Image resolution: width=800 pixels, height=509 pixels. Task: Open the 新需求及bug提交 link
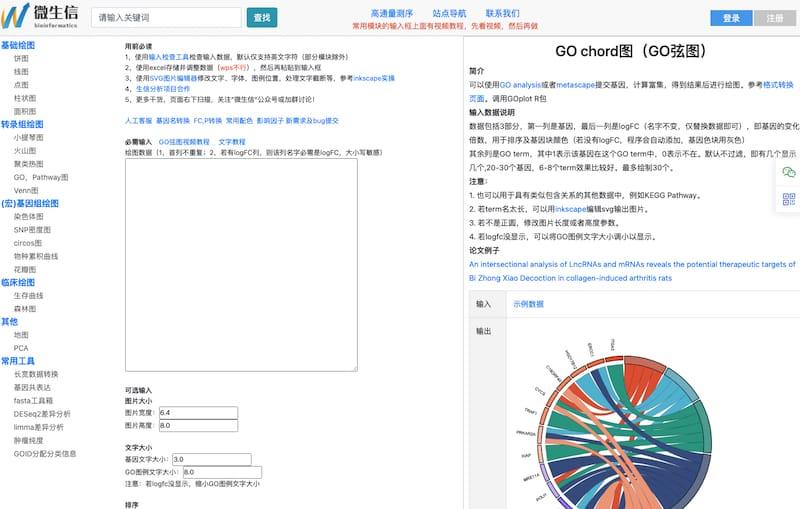tap(312, 121)
